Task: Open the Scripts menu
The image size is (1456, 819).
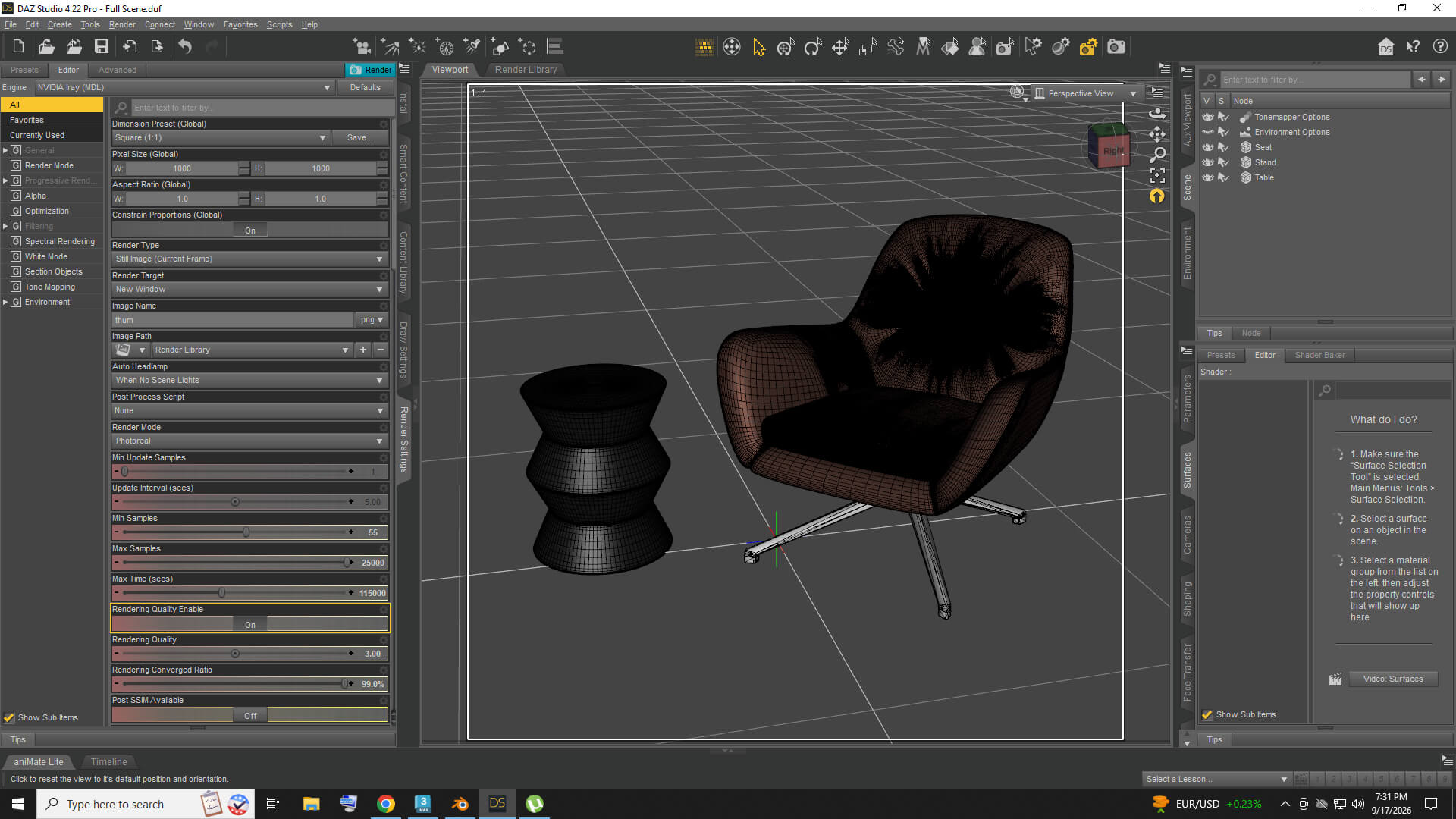Action: (x=279, y=24)
